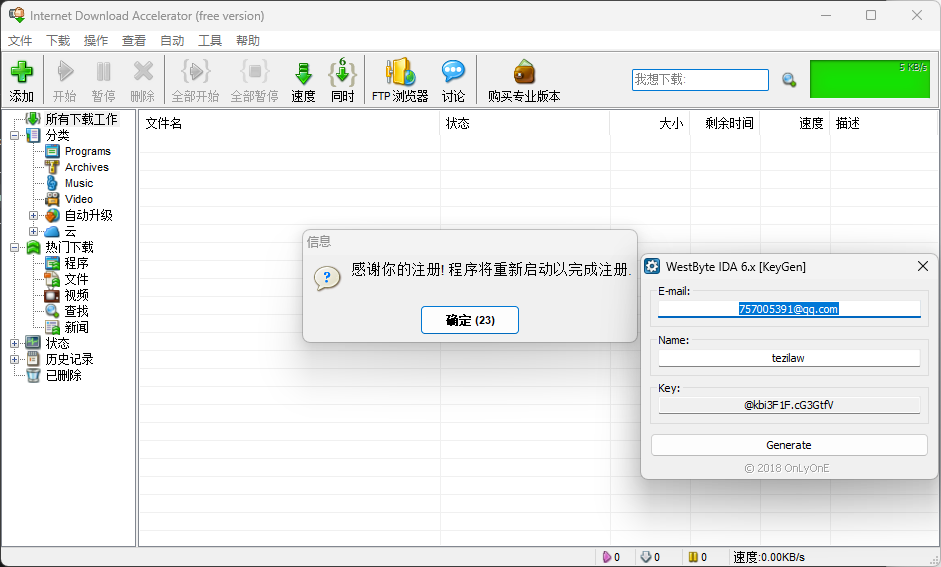This screenshot has width=941, height=567.
Task: Click the green speed graph panel
Action: (x=870, y=79)
